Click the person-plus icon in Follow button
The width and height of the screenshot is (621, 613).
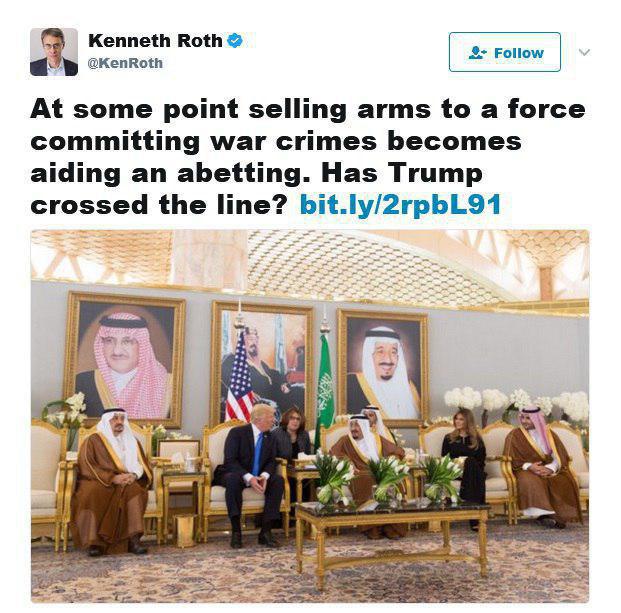pyautogui.click(x=477, y=53)
